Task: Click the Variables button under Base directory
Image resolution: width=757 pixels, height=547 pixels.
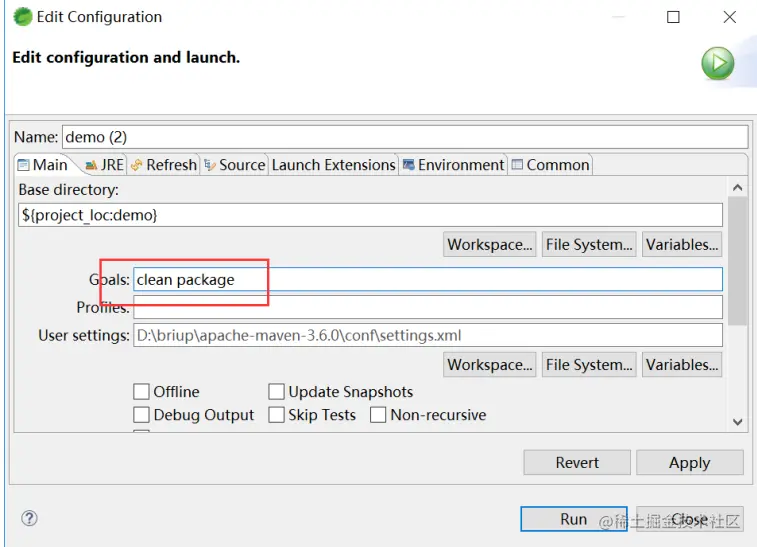Action: point(682,244)
